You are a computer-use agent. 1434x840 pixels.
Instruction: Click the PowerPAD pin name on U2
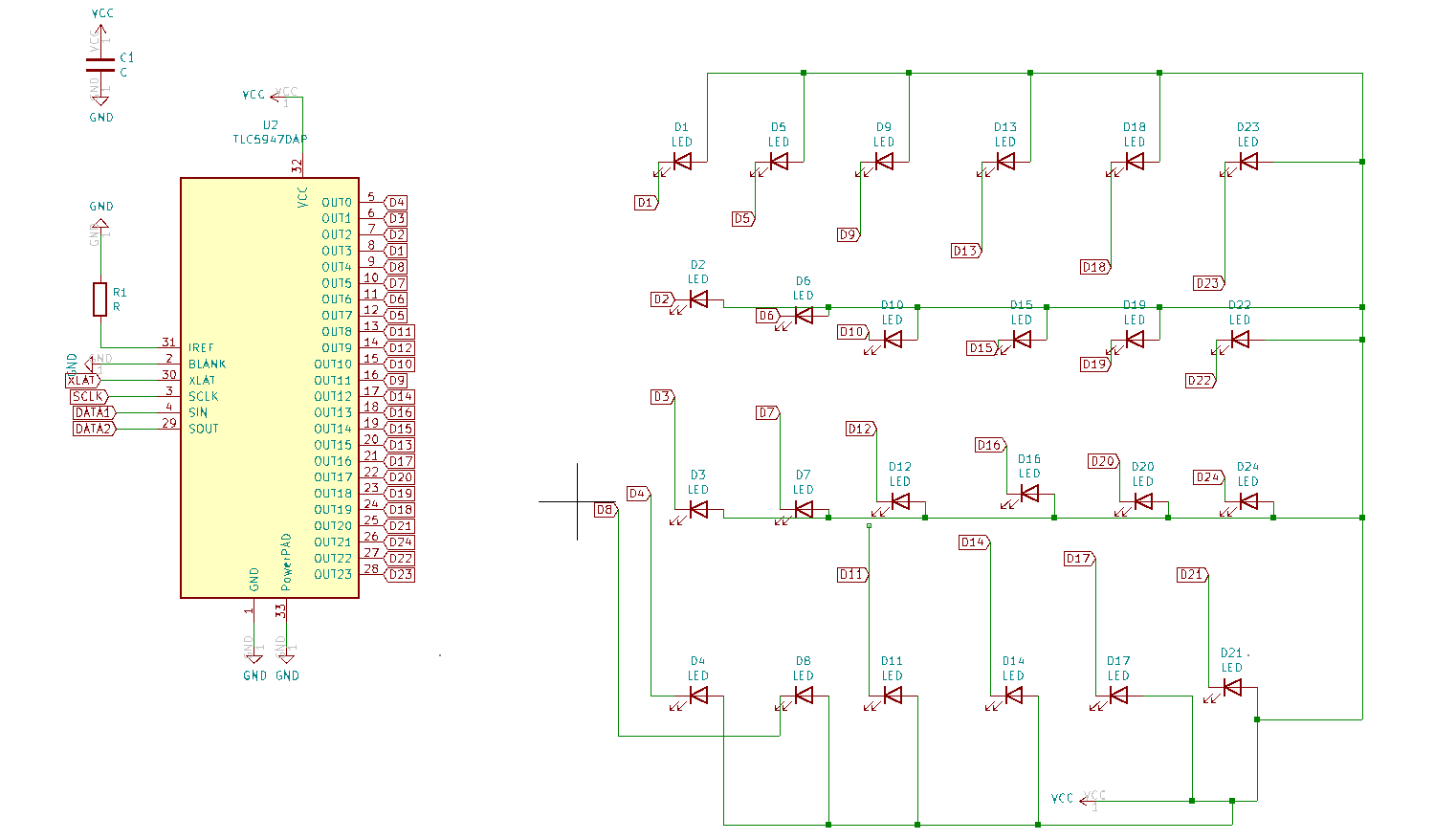(x=286, y=562)
